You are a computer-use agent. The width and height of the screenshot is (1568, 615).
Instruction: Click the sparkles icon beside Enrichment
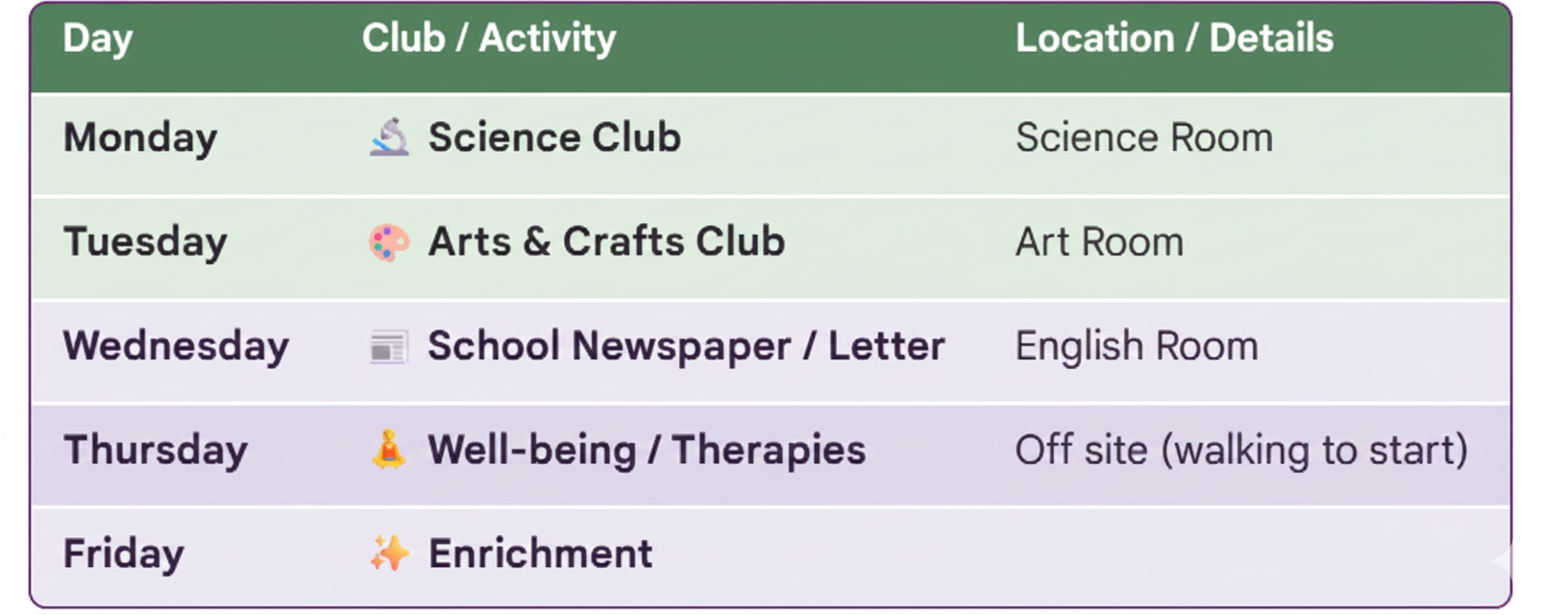click(389, 553)
